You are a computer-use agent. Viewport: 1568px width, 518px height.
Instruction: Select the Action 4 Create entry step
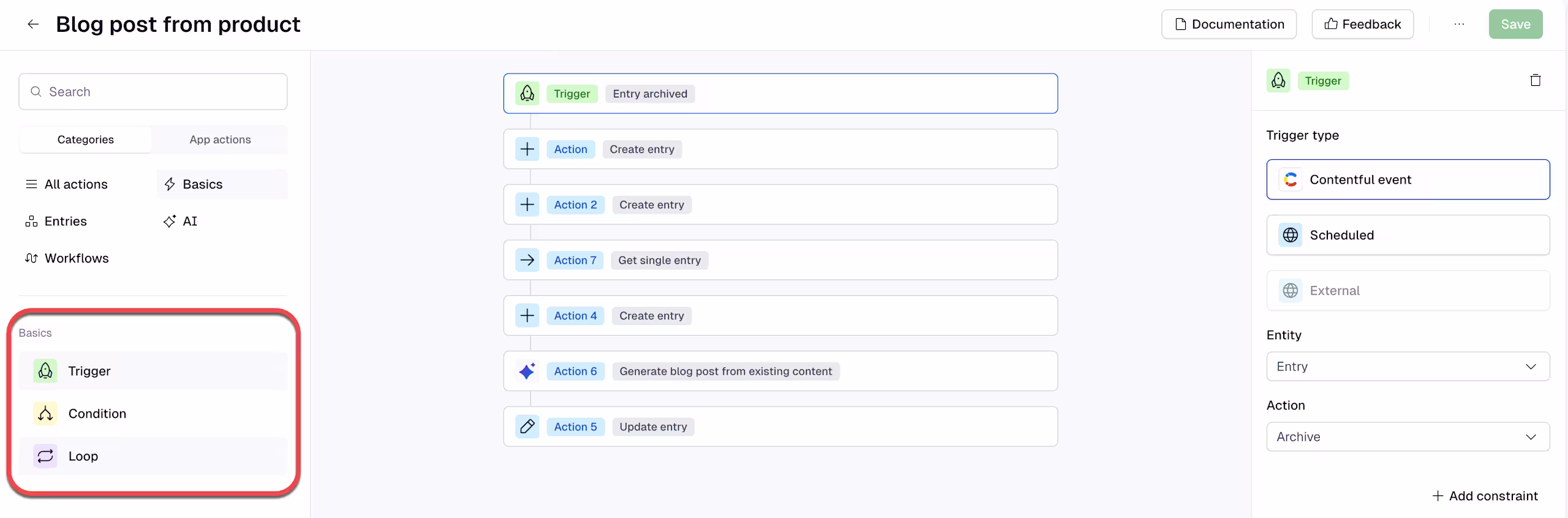pyautogui.click(x=780, y=316)
